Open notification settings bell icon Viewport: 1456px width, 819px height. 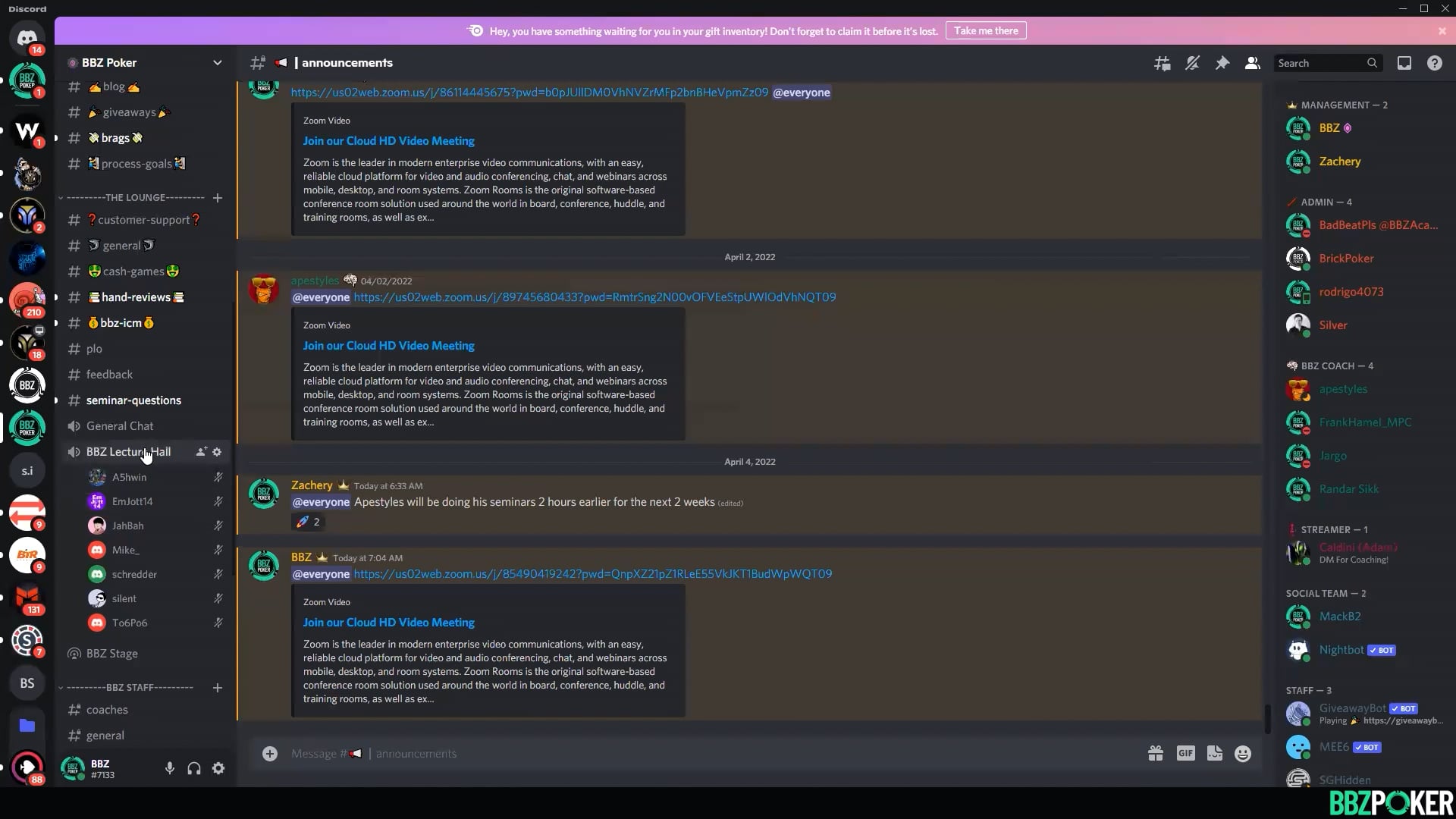pos(1192,64)
